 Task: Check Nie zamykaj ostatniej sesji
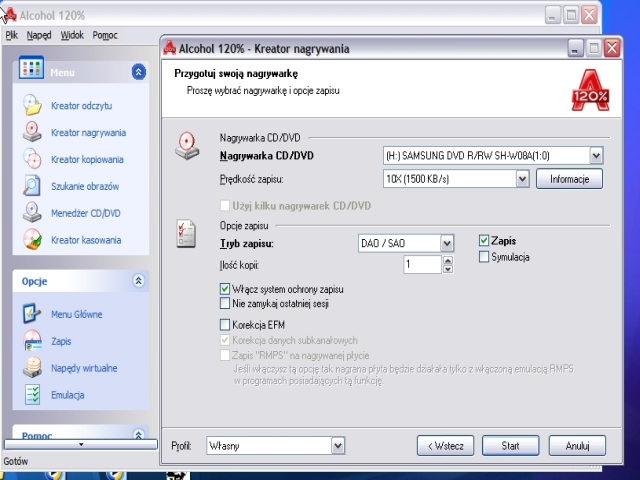(224, 303)
